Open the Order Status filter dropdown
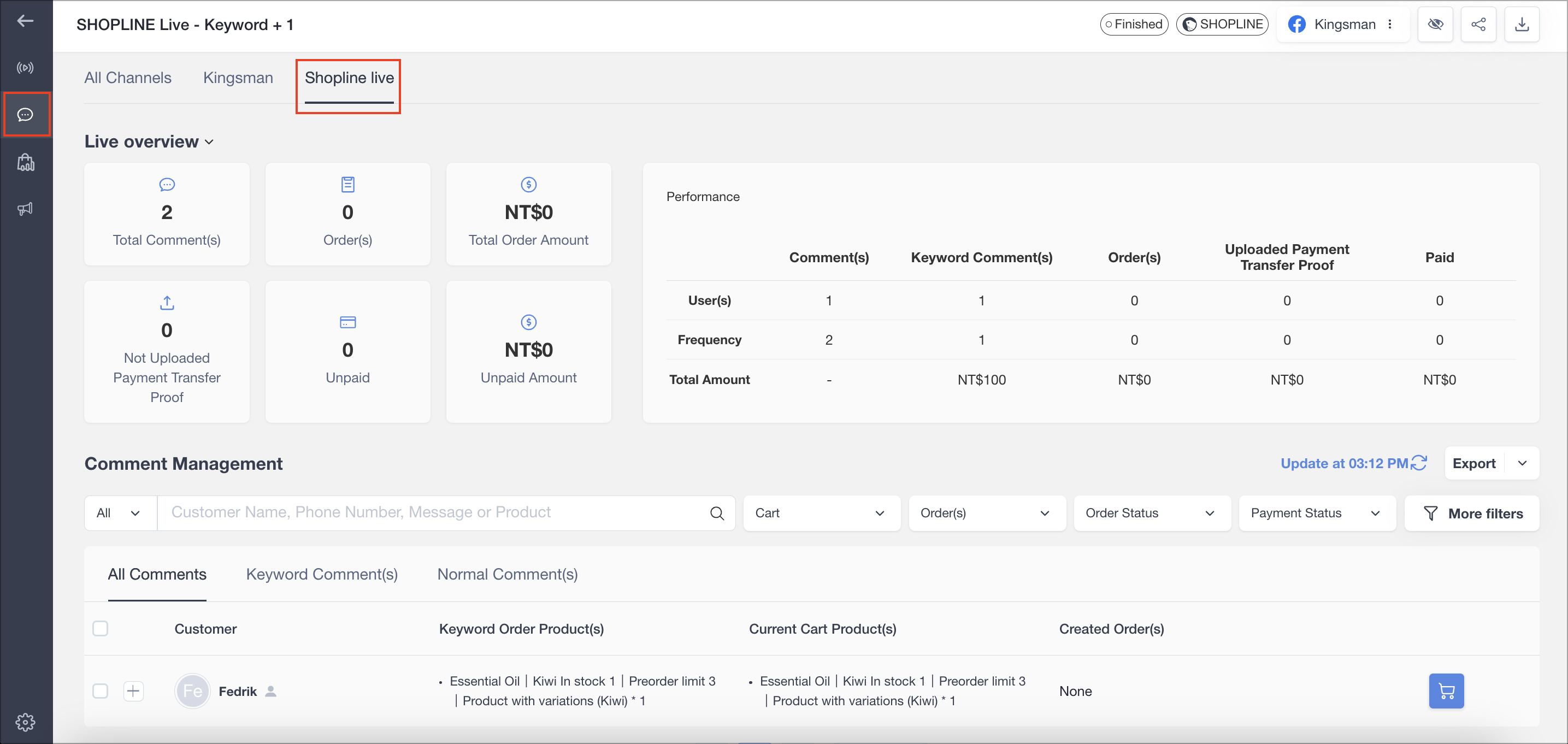 [x=1152, y=513]
